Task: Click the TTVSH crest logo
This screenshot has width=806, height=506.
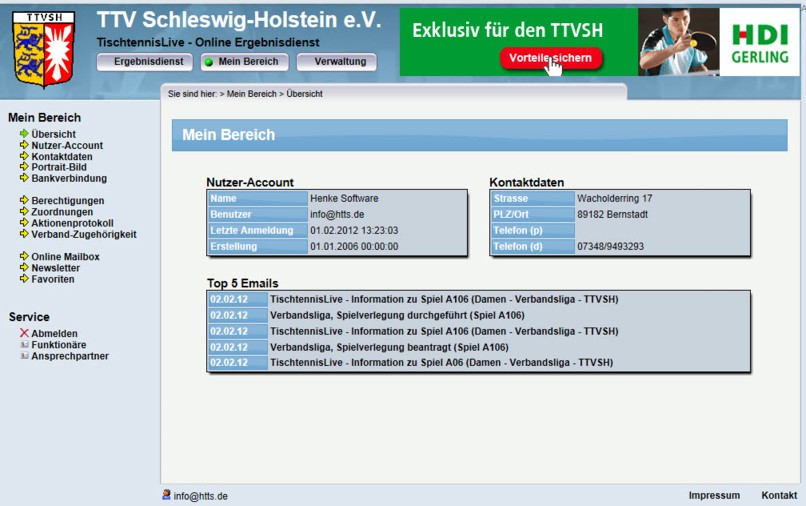Action: pyautogui.click(x=43, y=50)
